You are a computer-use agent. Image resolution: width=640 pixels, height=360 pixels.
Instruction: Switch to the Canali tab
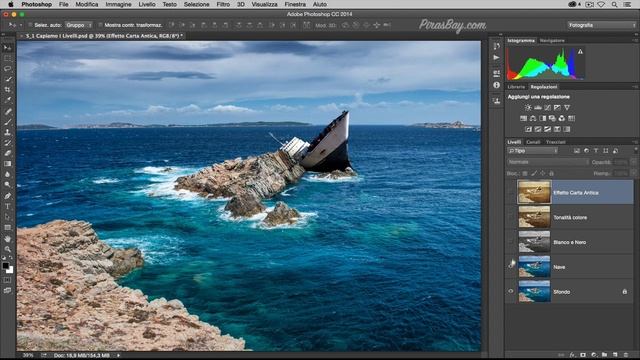[x=533, y=142]
